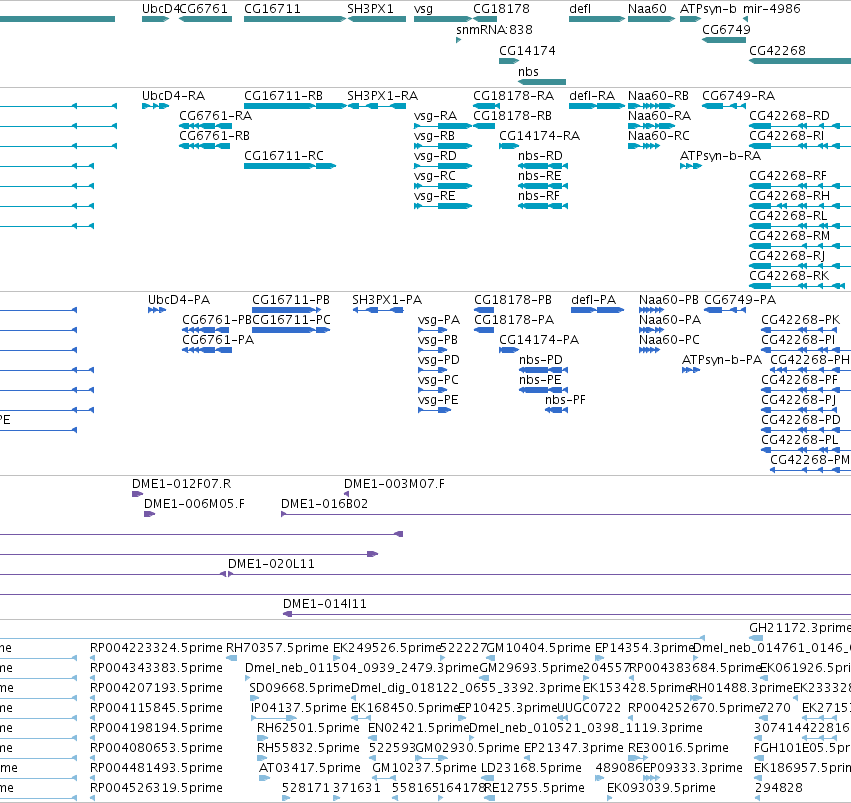The width and height of the screenshot is (851, 803).
Task: Select the CG42268 gene label
Action: click(x=777, y=50)
